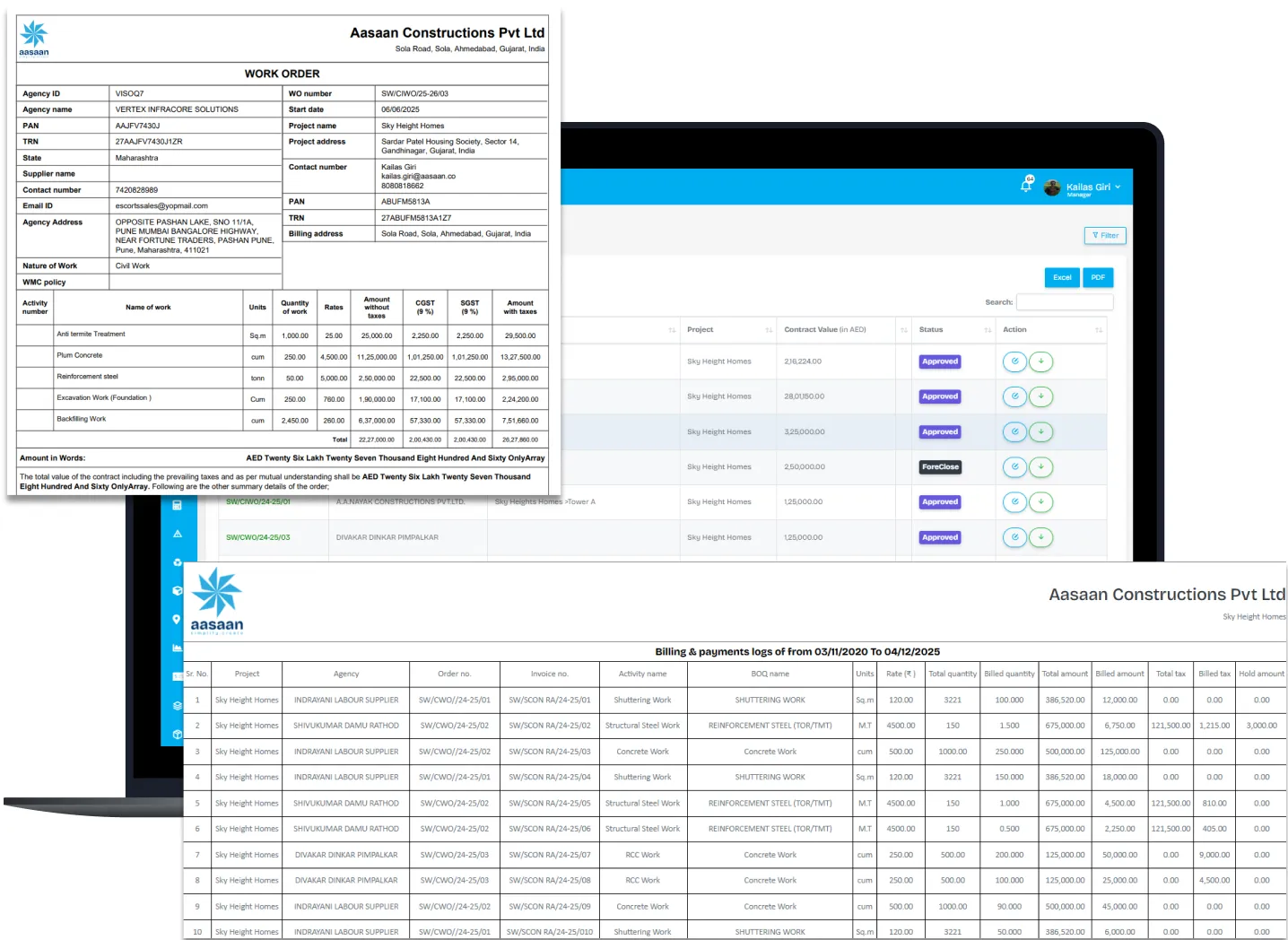Viewport: 1288px width, 940px height.
Task: Click edit icon for the ForeClose row
Action: pos(1014,466)
